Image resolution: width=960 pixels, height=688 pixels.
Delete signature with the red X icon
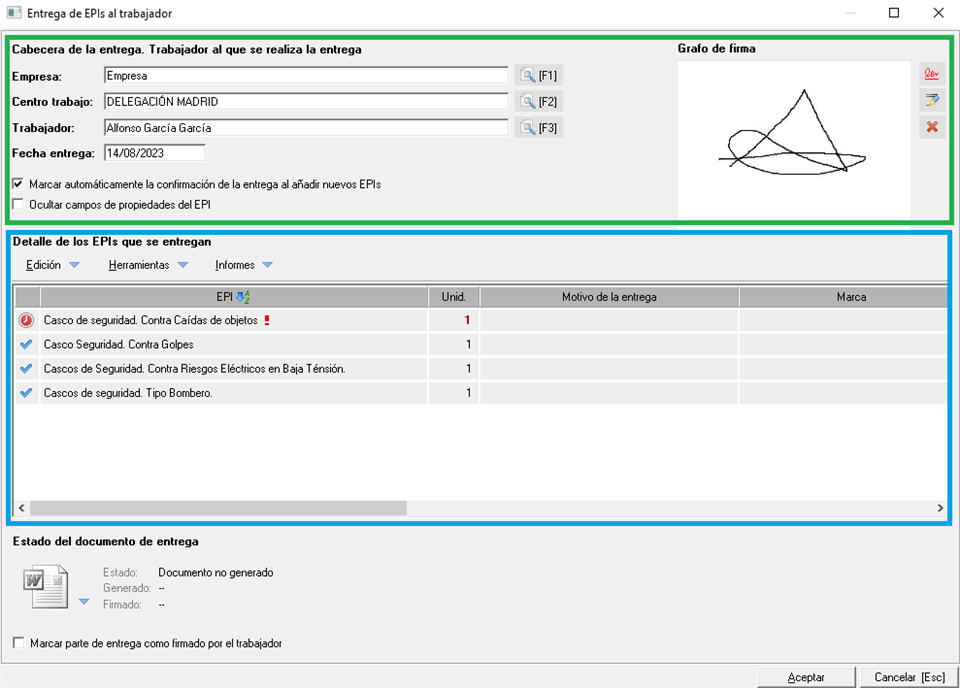(932, 127)
